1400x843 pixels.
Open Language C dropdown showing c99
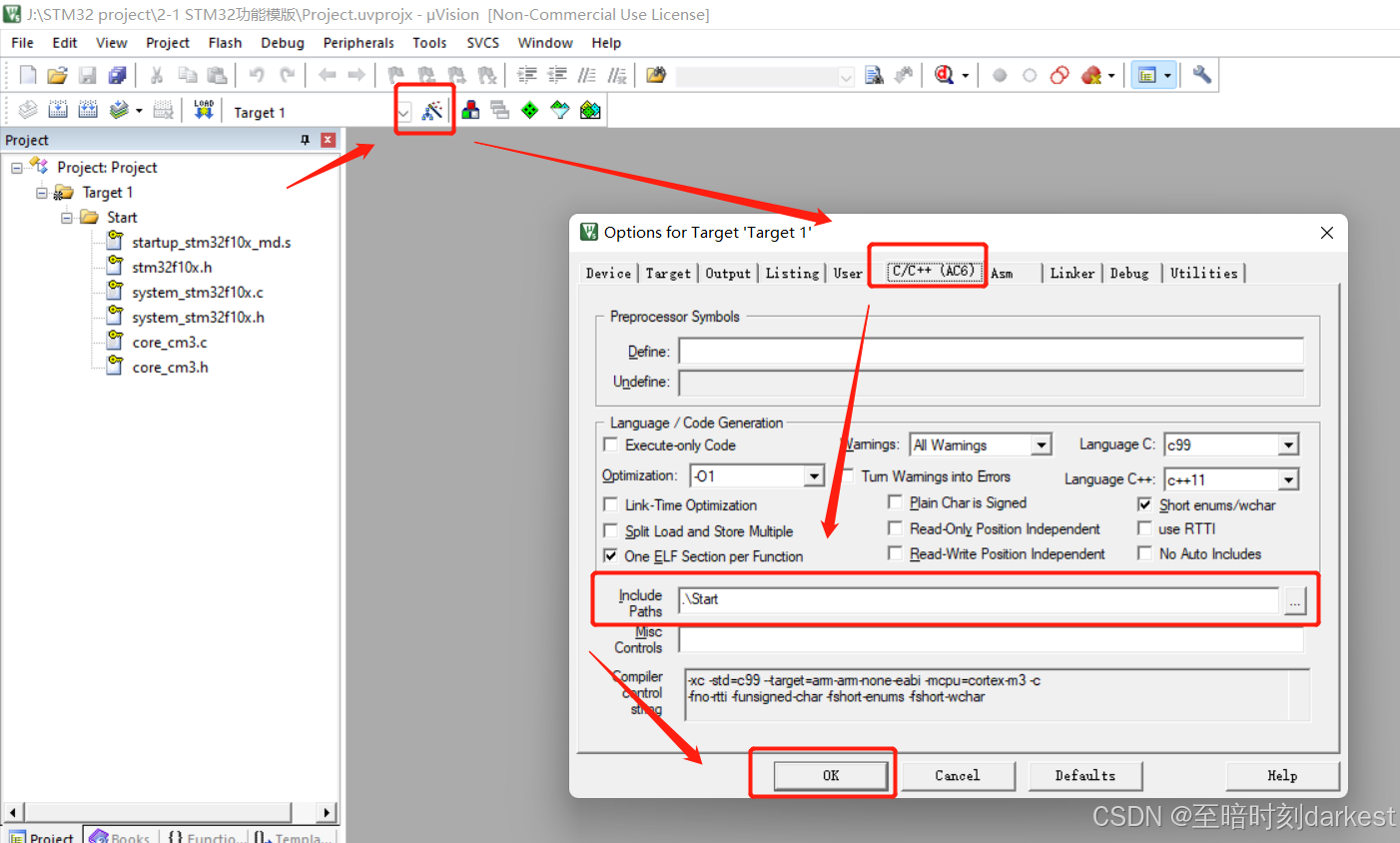click(x=1289, y=444)
